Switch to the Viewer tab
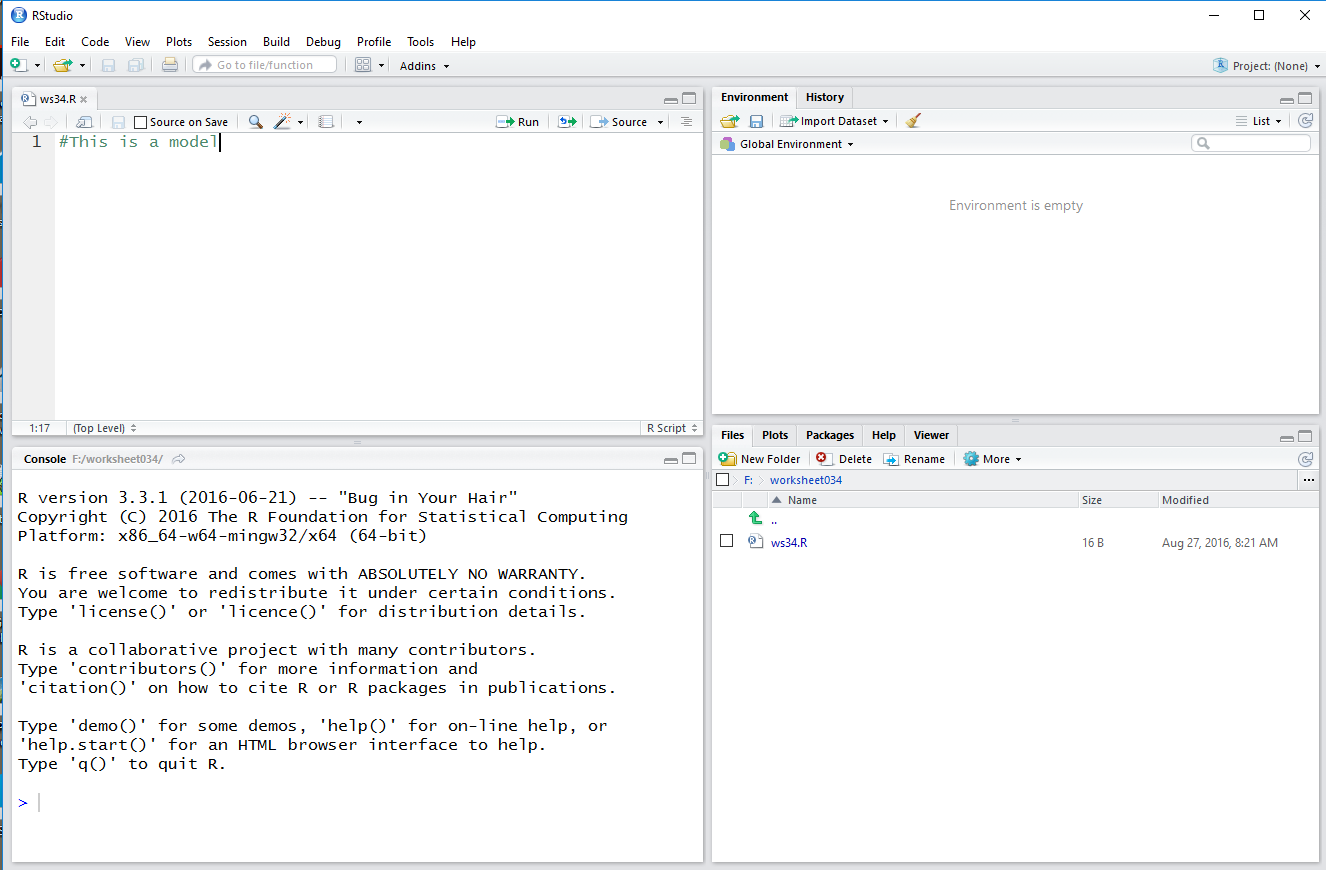Image resolution: width=1326 pixels, height=870 pixels. tap(931, 435)
